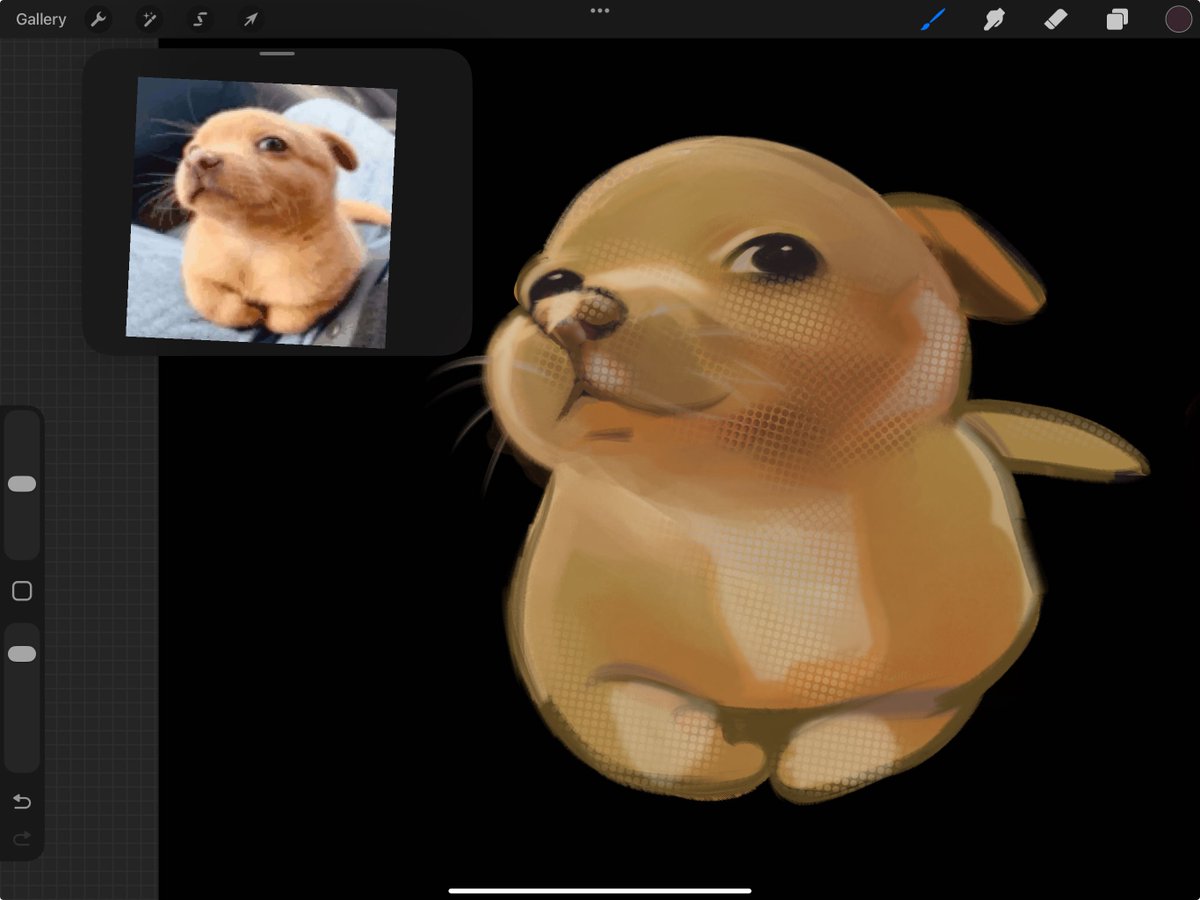Click the reference window grab handle
The width and height of the screenshot is (1200, 900).
[x=277, y=53]
